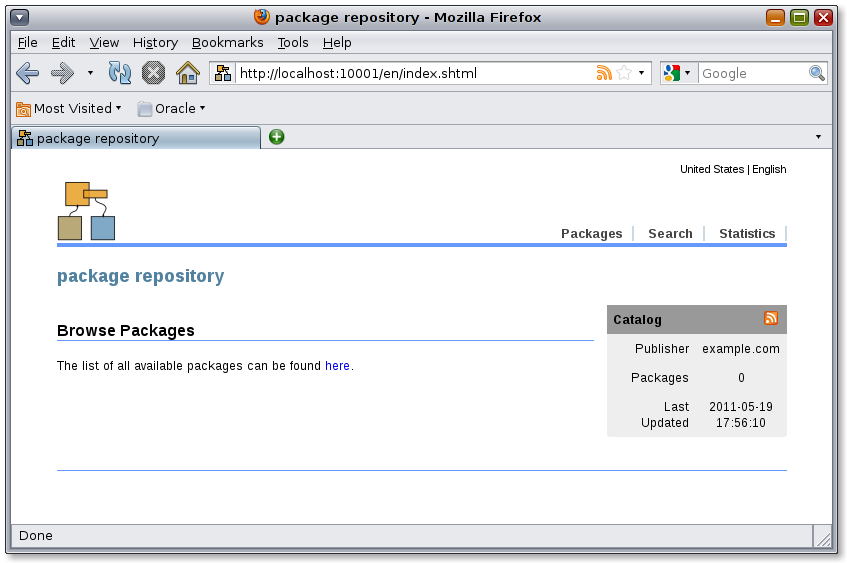The image size is (847, 563).
Task: Go to the Home page
Action: point(187,73)
